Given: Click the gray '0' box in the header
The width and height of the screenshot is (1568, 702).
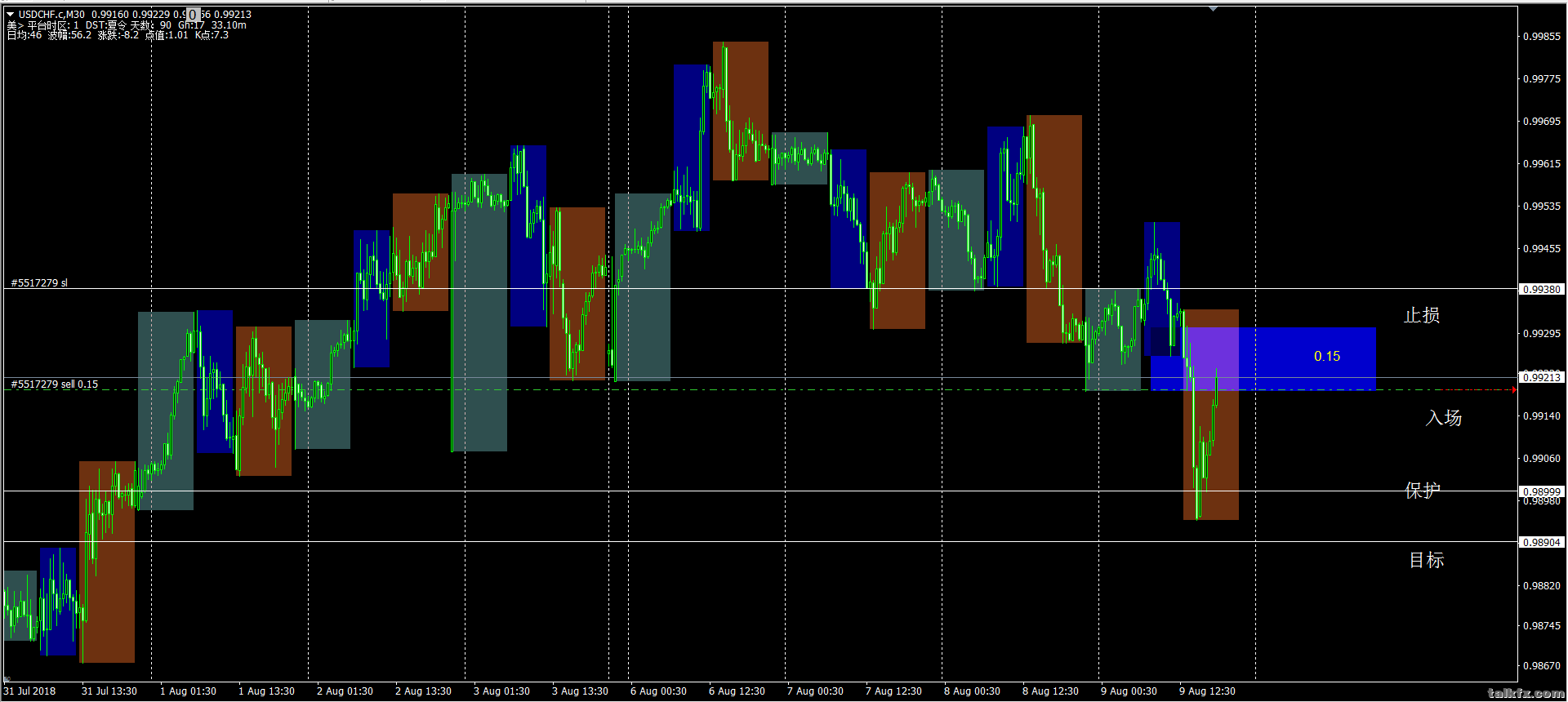Looking at the screenshot, I should point(193,15).
